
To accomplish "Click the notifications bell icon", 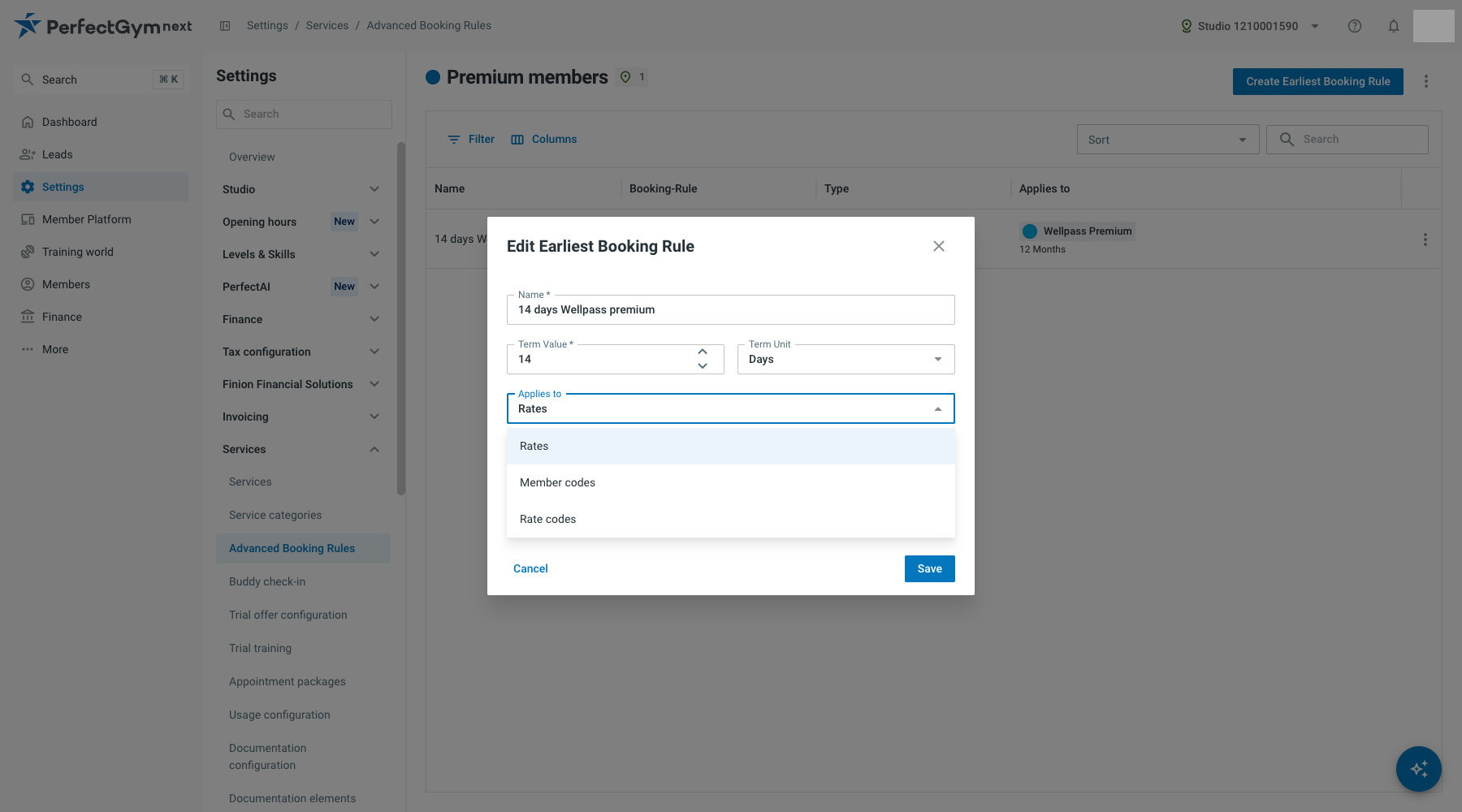I will [x=1394, y=26].
